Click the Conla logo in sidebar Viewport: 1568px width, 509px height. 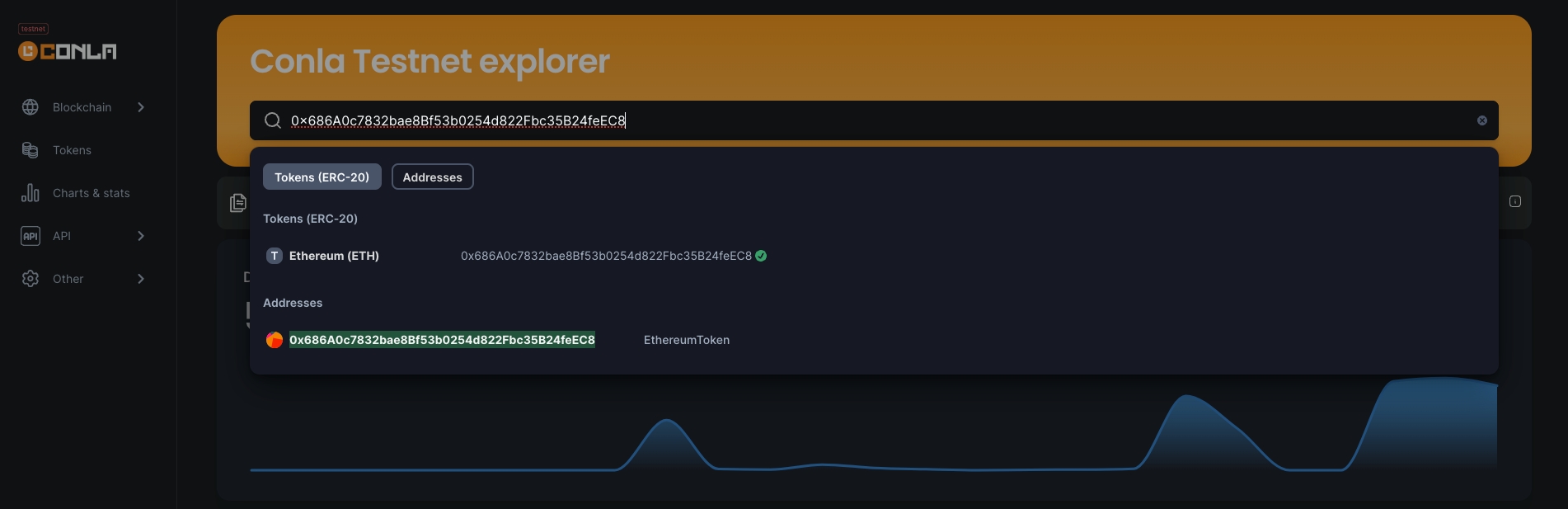(68, 51)
